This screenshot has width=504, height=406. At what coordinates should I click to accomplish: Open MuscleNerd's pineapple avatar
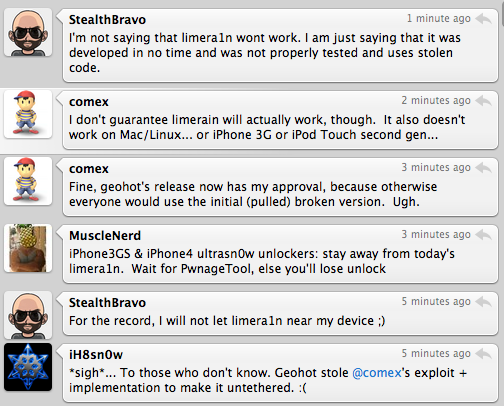click(28, 248)
